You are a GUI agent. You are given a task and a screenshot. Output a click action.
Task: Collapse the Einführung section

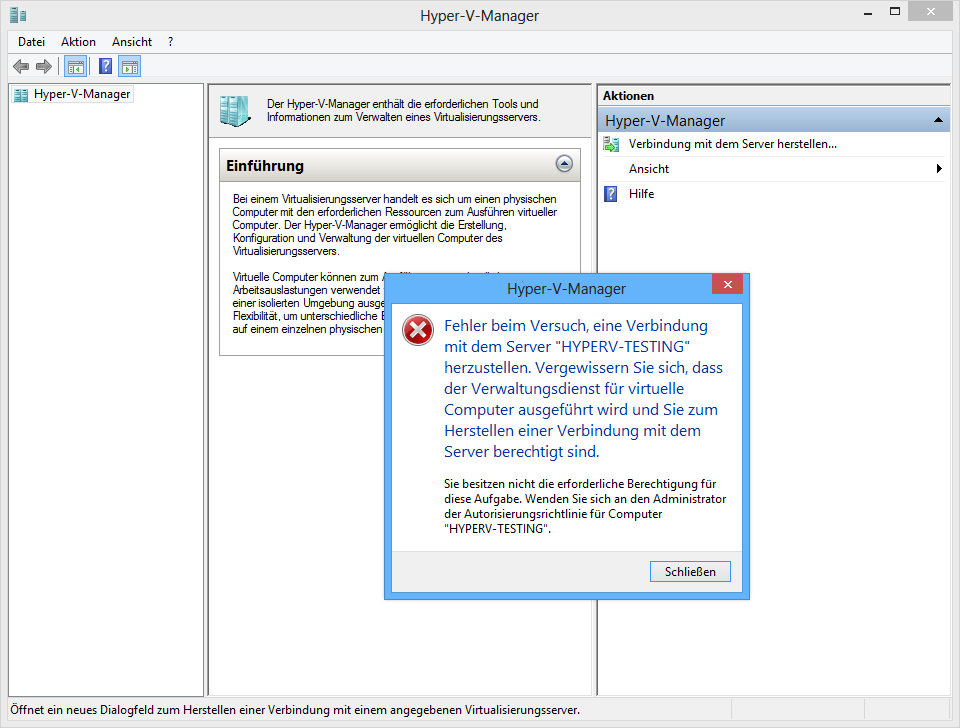564,163
